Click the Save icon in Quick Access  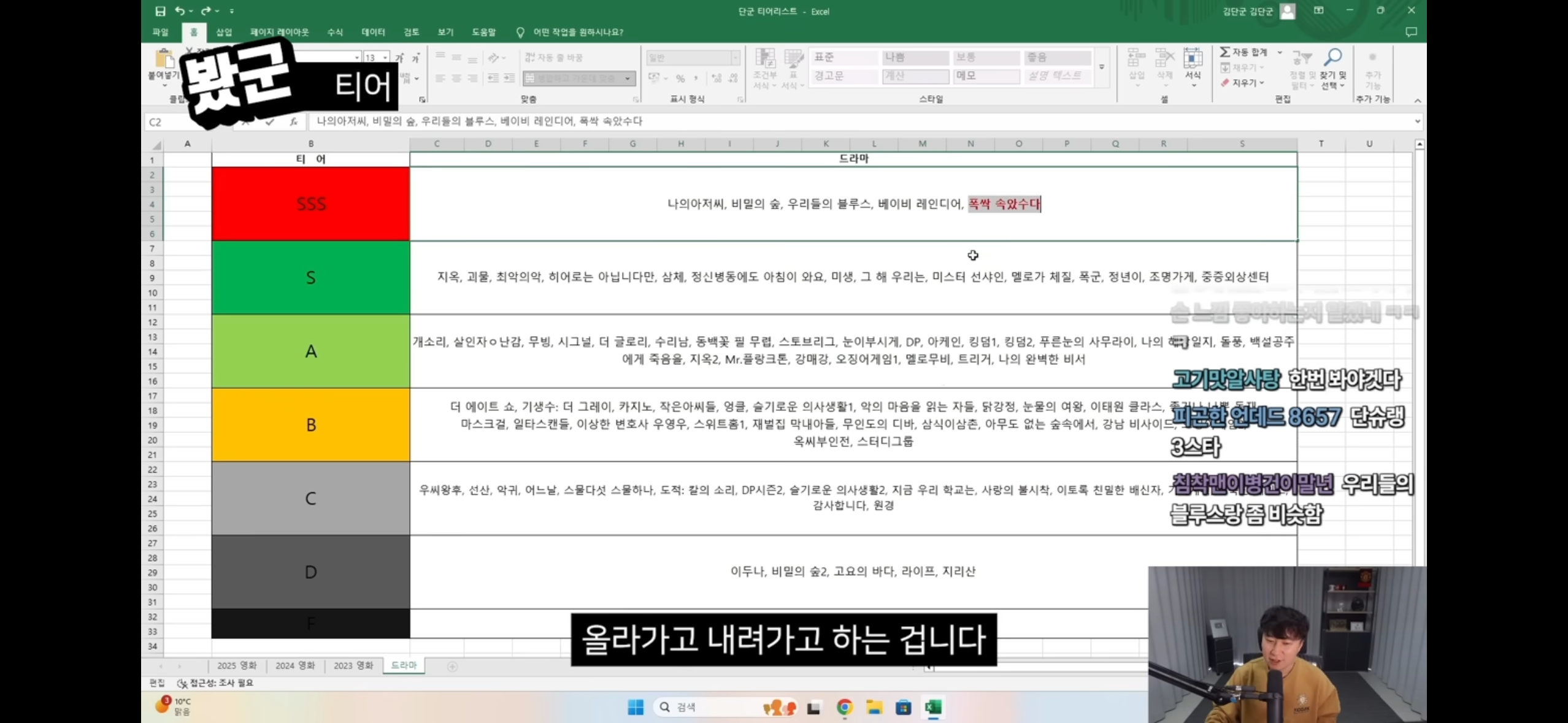pos(160,11)
